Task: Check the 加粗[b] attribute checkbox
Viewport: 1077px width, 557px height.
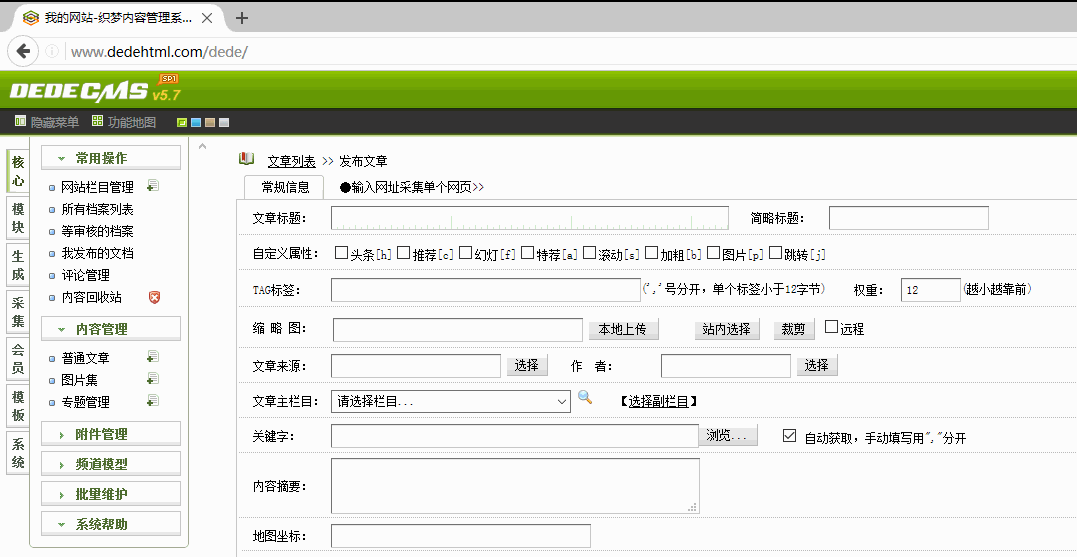Action: tap(651, 253)
